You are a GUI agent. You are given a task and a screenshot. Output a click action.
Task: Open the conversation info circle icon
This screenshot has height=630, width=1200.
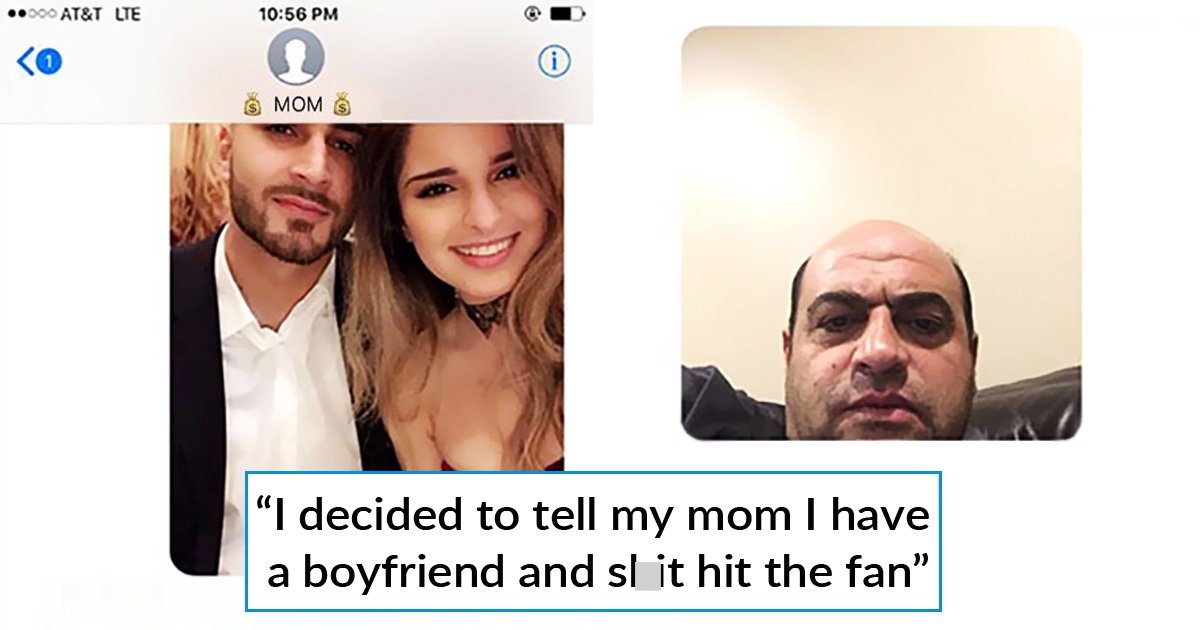(x=554, y=62)
